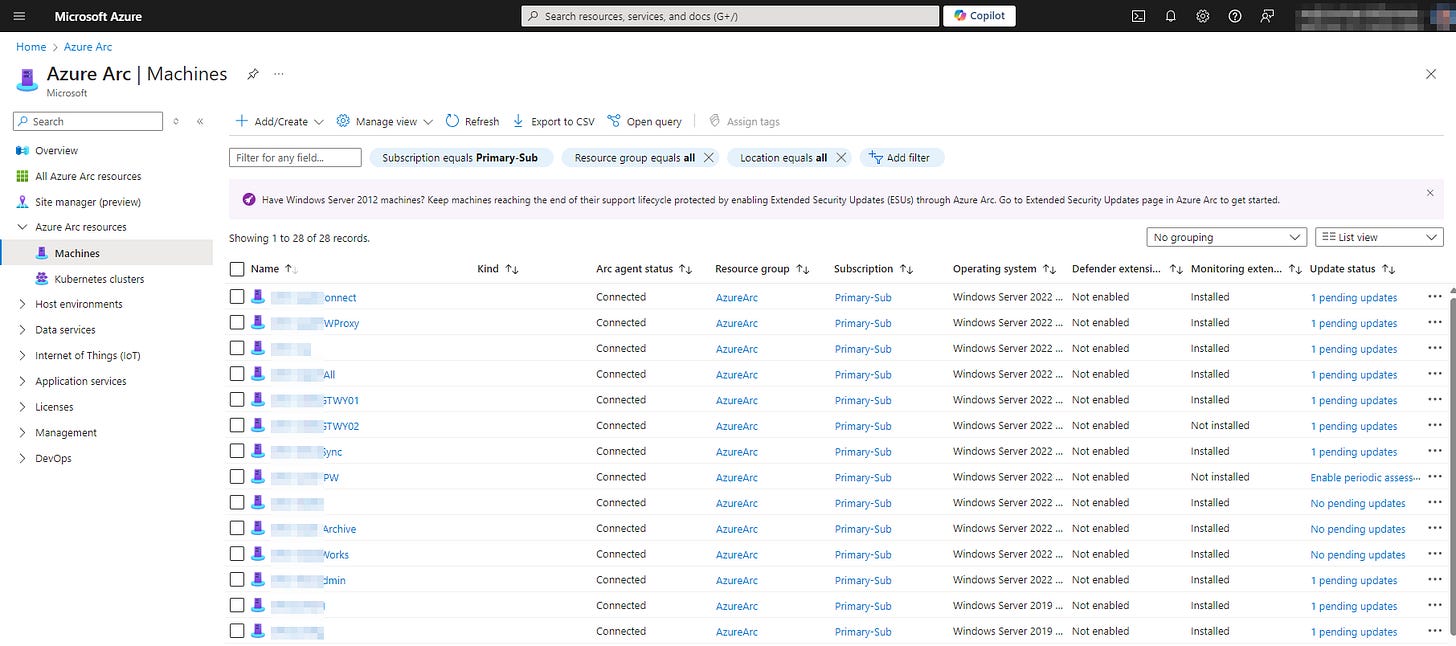Click the Copilot button
Screen dimensions: 1456x646
[979, 16]
